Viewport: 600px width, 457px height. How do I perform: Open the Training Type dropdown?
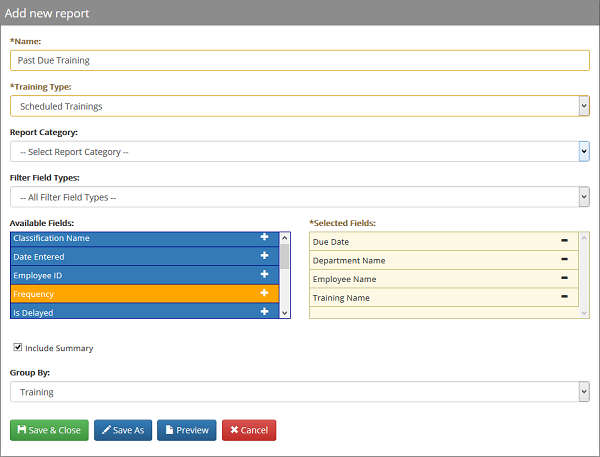tap(299, 106)
